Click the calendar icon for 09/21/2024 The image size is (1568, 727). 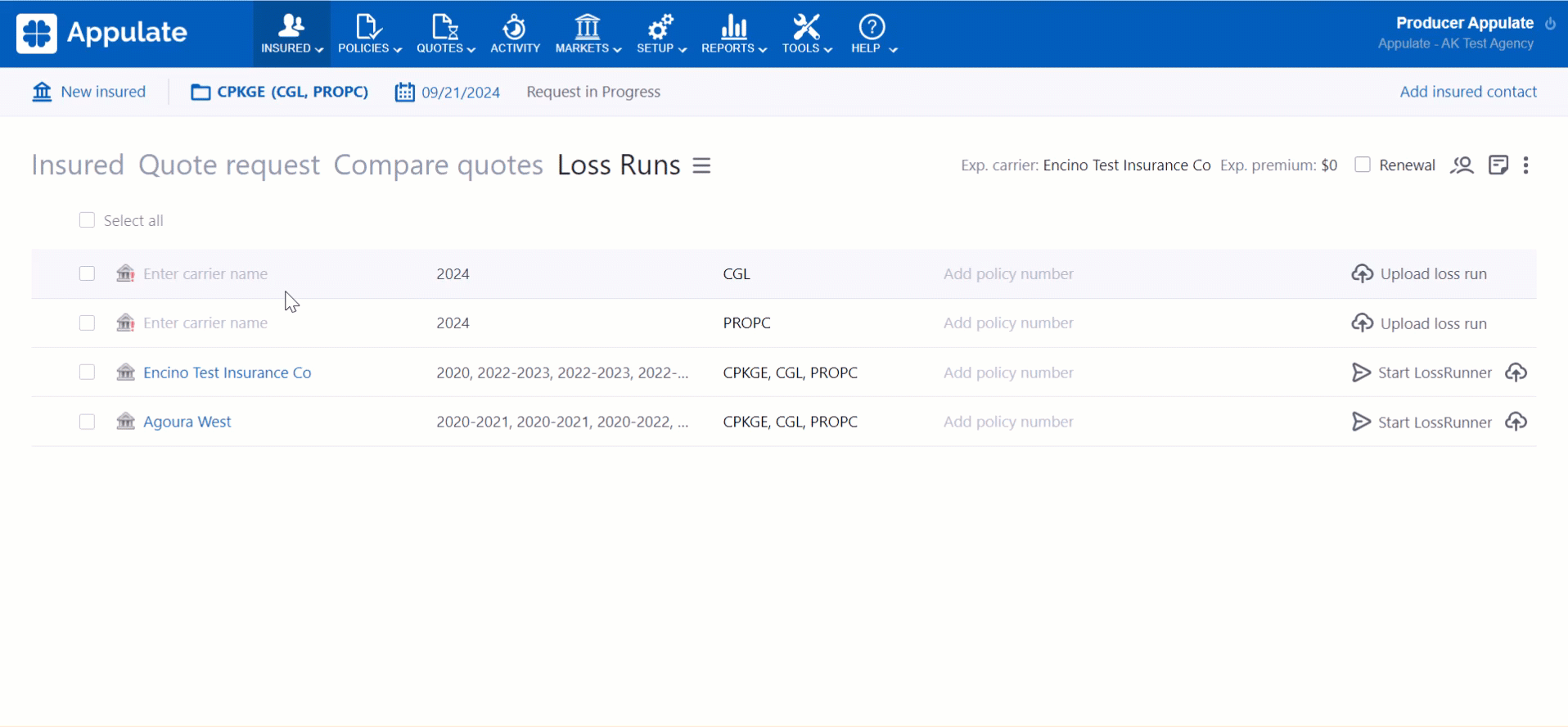tap(404, 92)
